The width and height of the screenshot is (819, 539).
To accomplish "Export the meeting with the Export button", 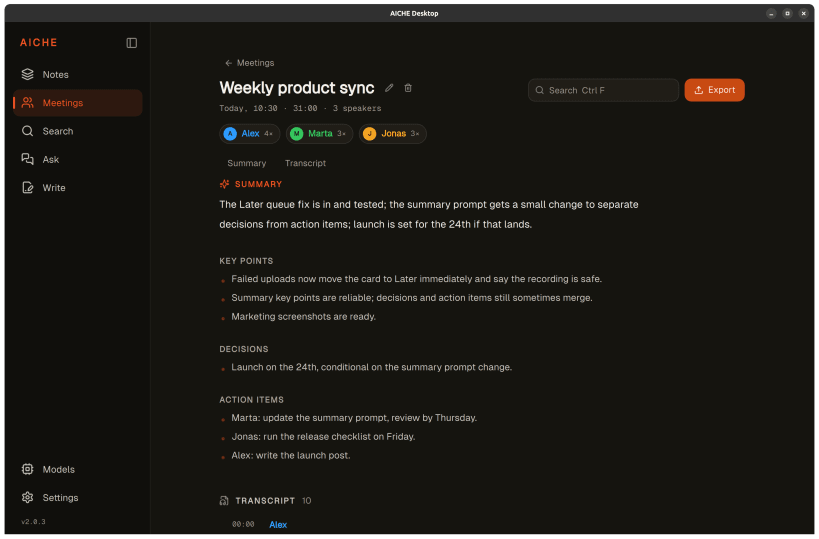I will pos(714,90).
